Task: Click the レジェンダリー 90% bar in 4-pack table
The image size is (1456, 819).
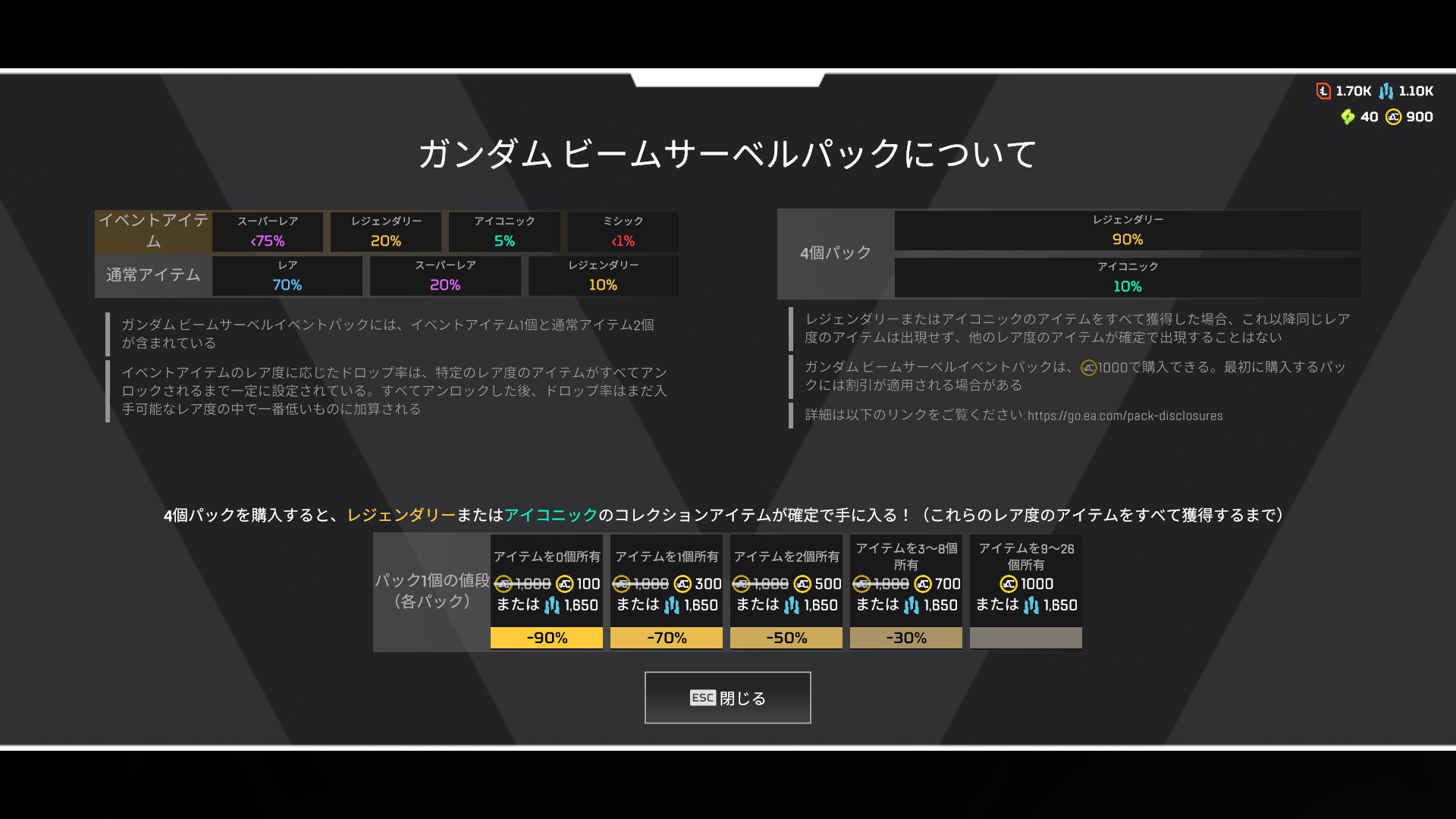Action: click(x=1127, y=231)
